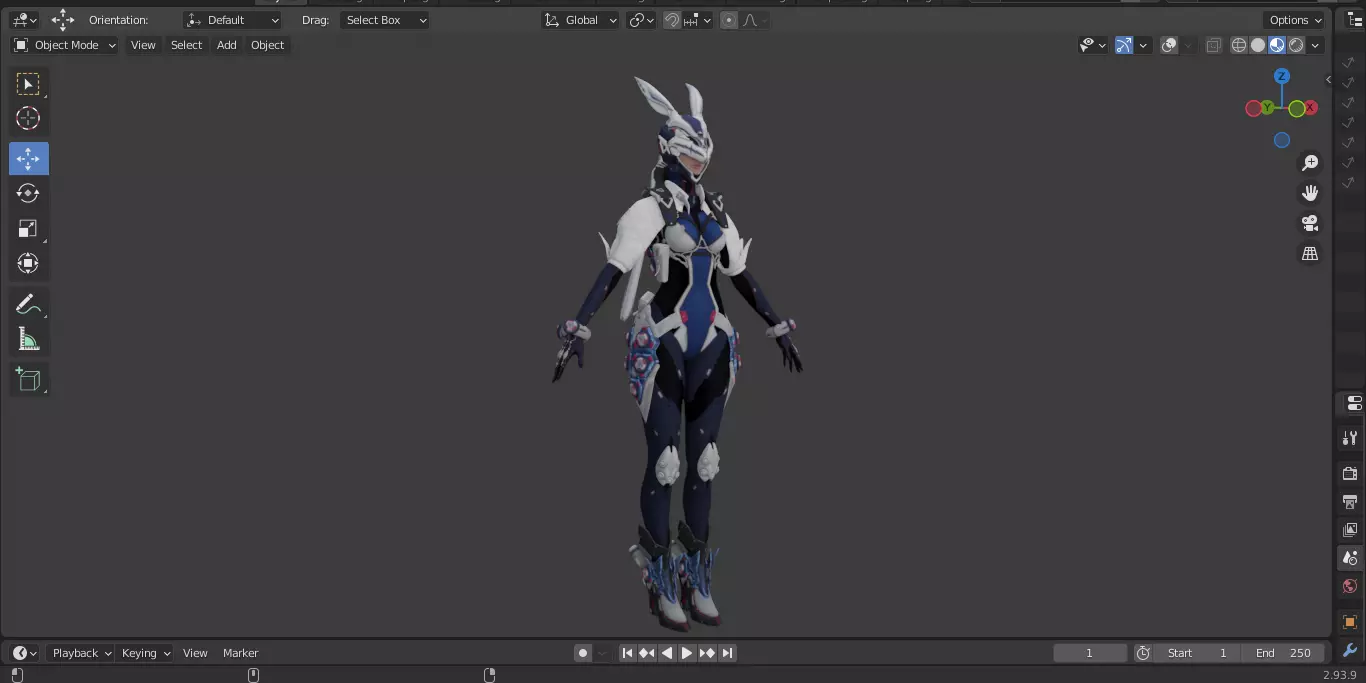Viewport: 1366px width, 683px height.
Task: Click the pan view hand icon
Action: click(x=1310, y=193)
